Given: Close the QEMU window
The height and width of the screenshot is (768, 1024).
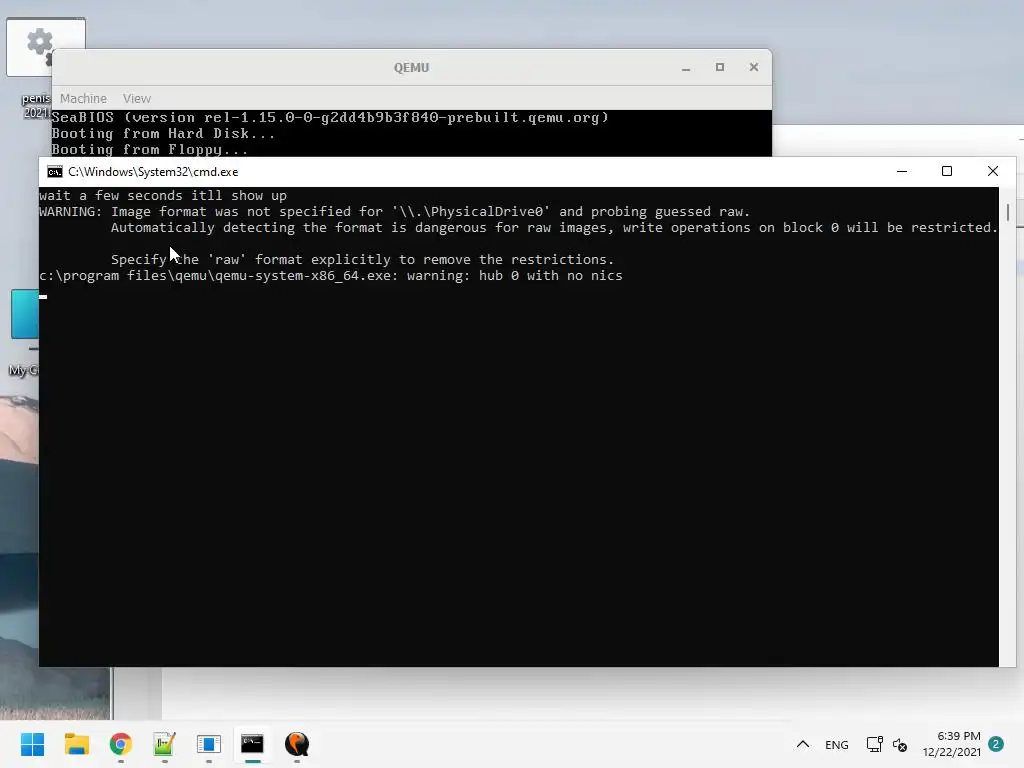Looking at the screenshot, I should click(x=754, y=67).
